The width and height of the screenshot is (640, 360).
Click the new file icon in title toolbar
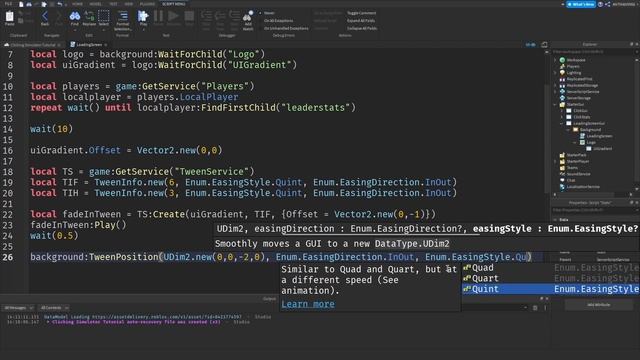point(21,4)
